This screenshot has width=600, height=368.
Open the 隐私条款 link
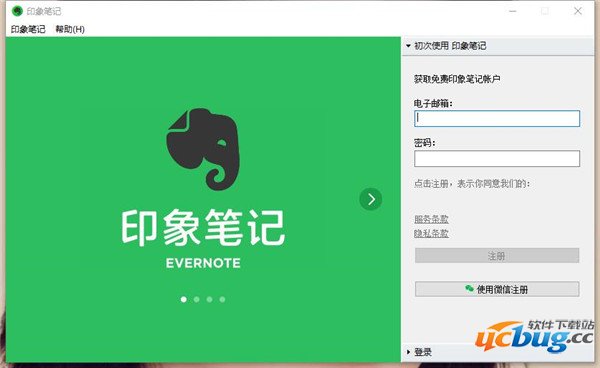431,233
